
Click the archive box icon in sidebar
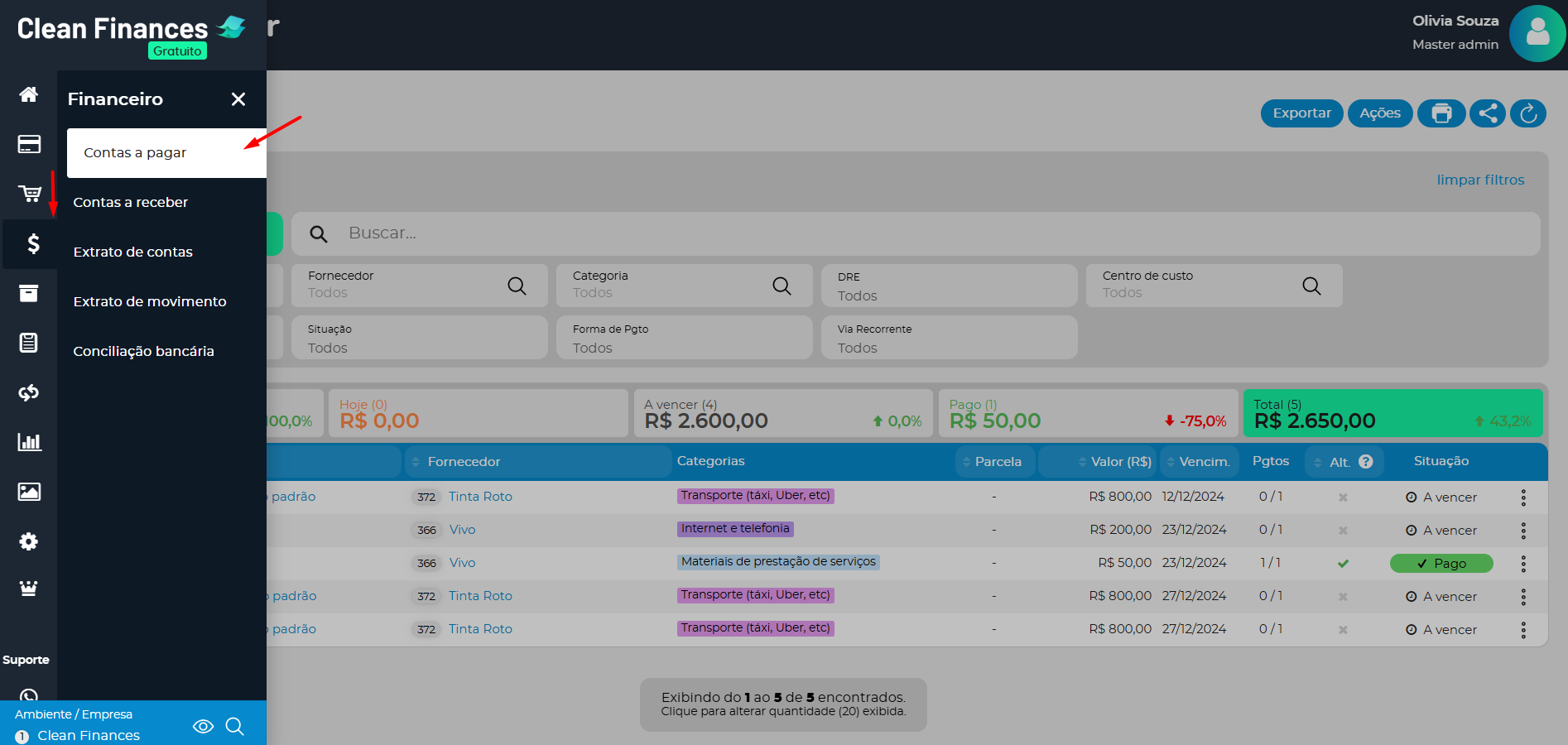pos(29,293)
